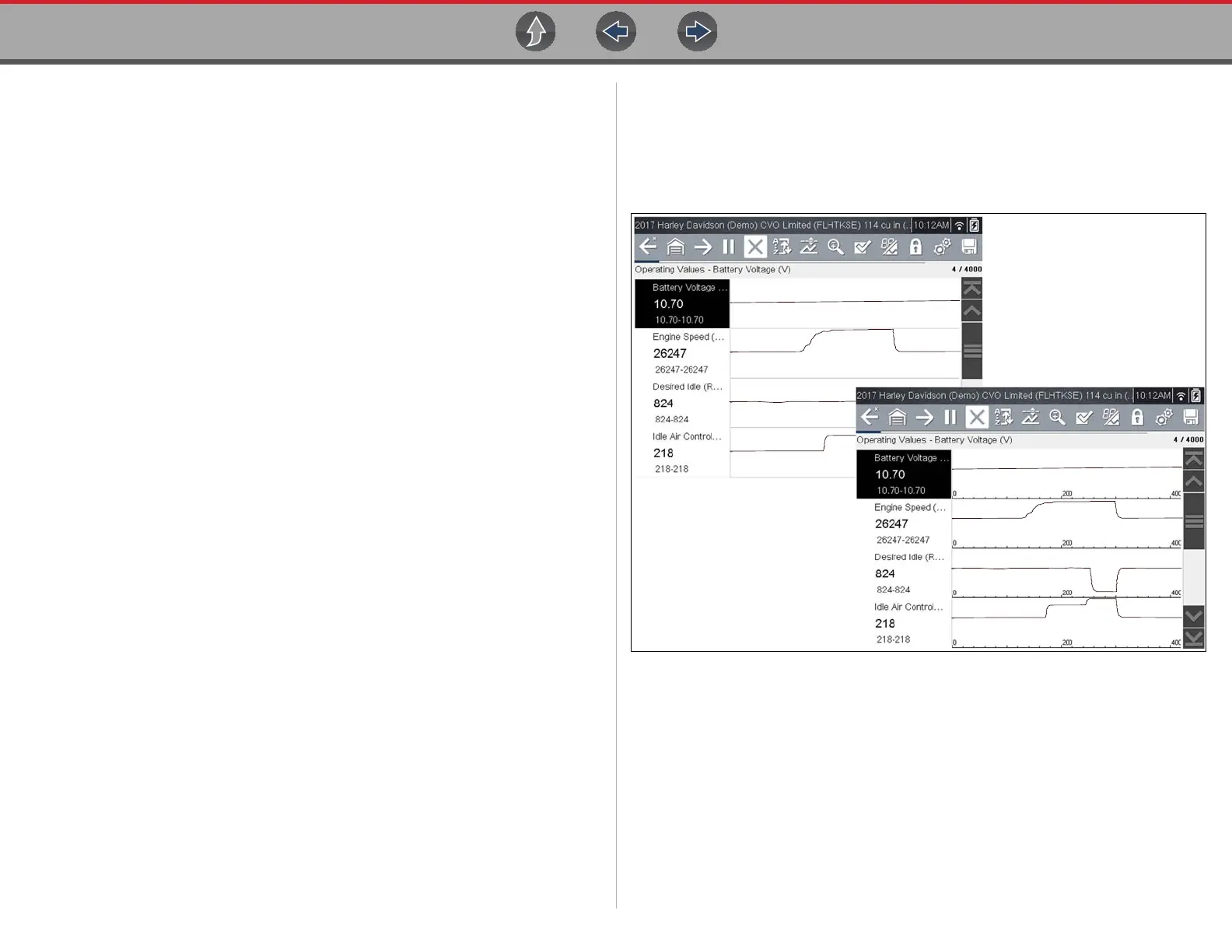Tap custom data list checkmark in lower screenshot
The height and width of the screenshot is (952, 1232).
1084,417
